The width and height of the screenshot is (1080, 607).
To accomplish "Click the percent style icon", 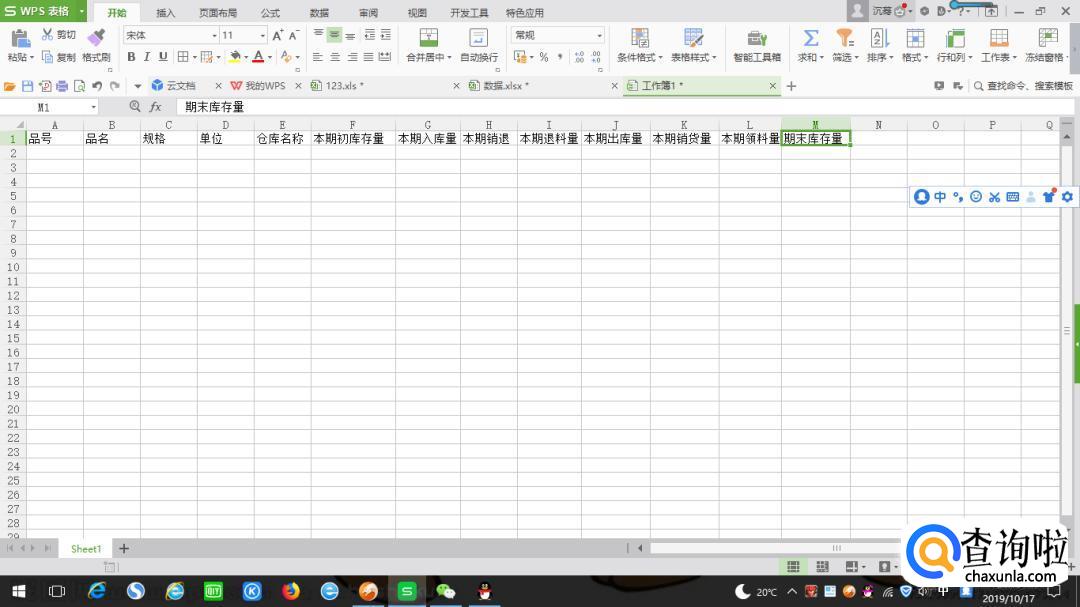I will click(x=543, y=57).
